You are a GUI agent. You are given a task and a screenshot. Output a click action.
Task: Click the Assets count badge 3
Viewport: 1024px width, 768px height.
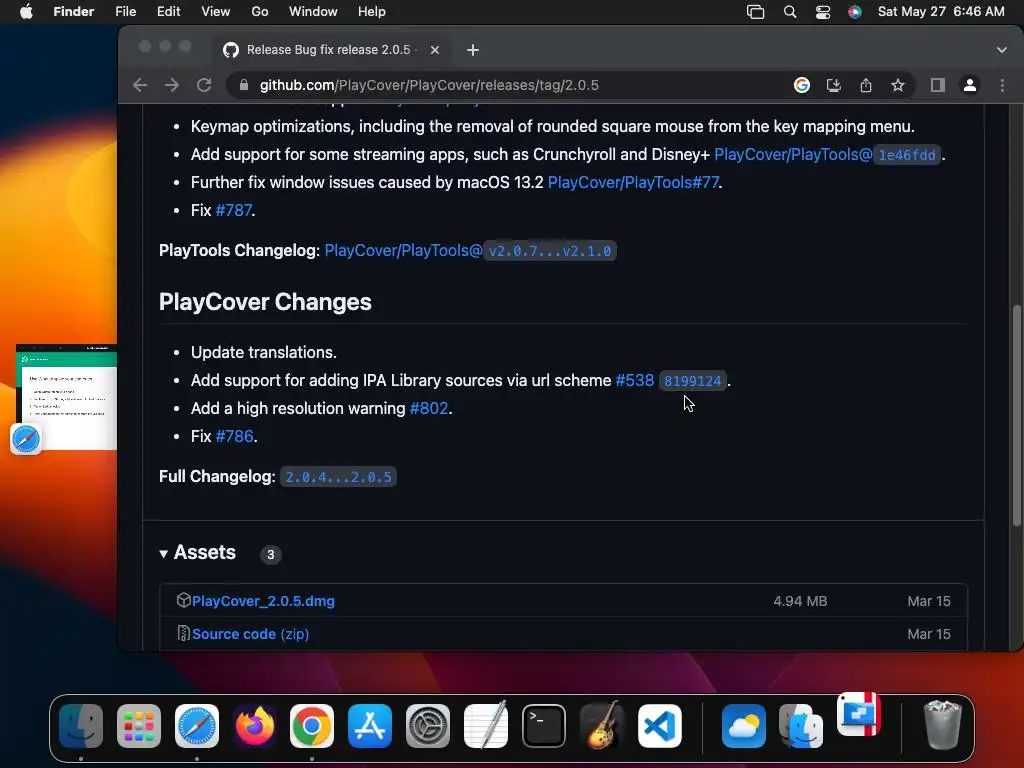click(x=270, y=554)
